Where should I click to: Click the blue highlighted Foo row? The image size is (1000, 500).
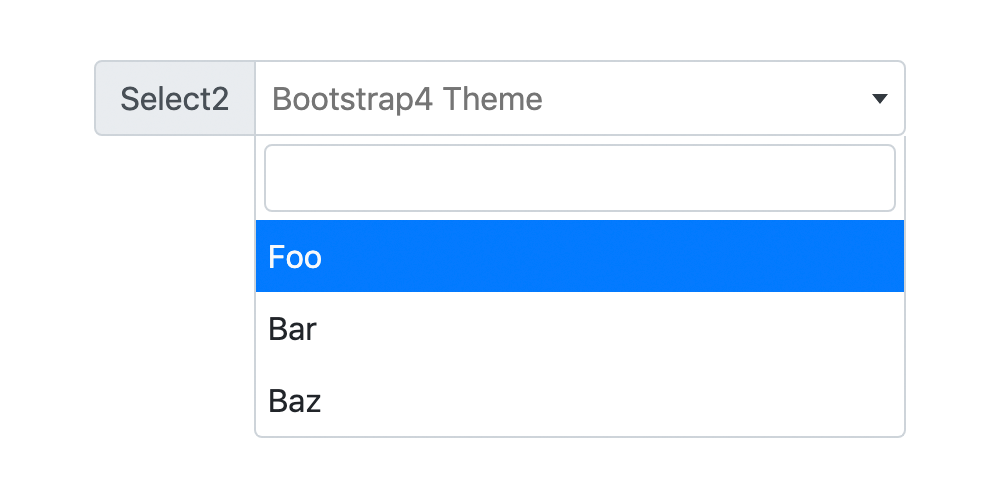(x=580, y=257)
